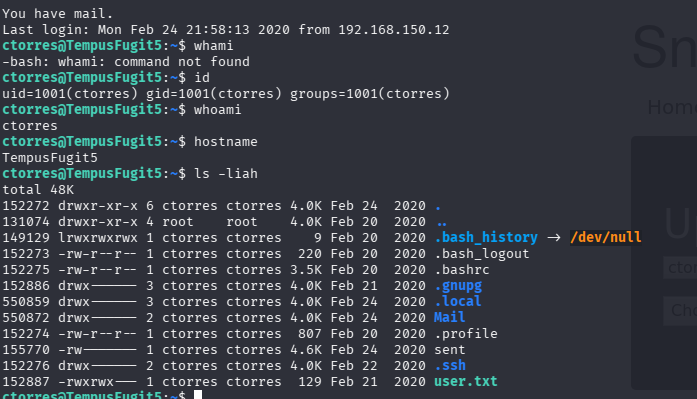Select the 'whoami' command text

coord(218,110)
